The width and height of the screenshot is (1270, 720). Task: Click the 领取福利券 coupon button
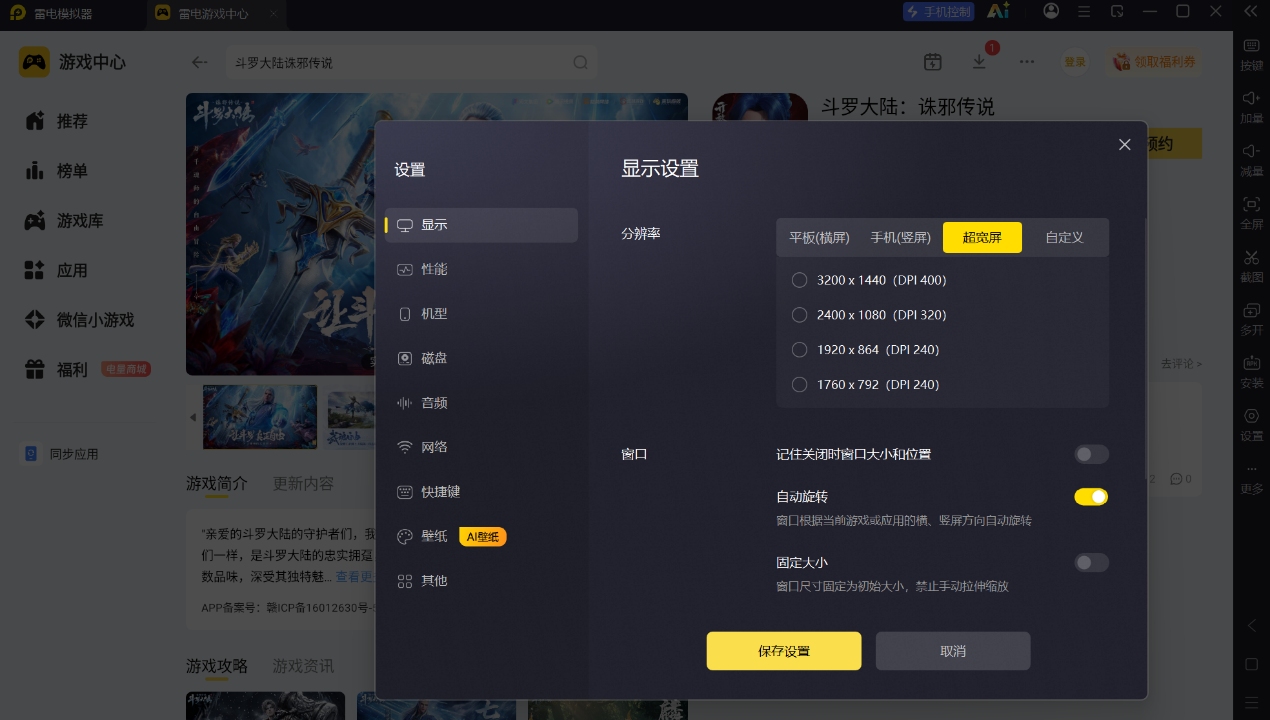point(1156,62)
